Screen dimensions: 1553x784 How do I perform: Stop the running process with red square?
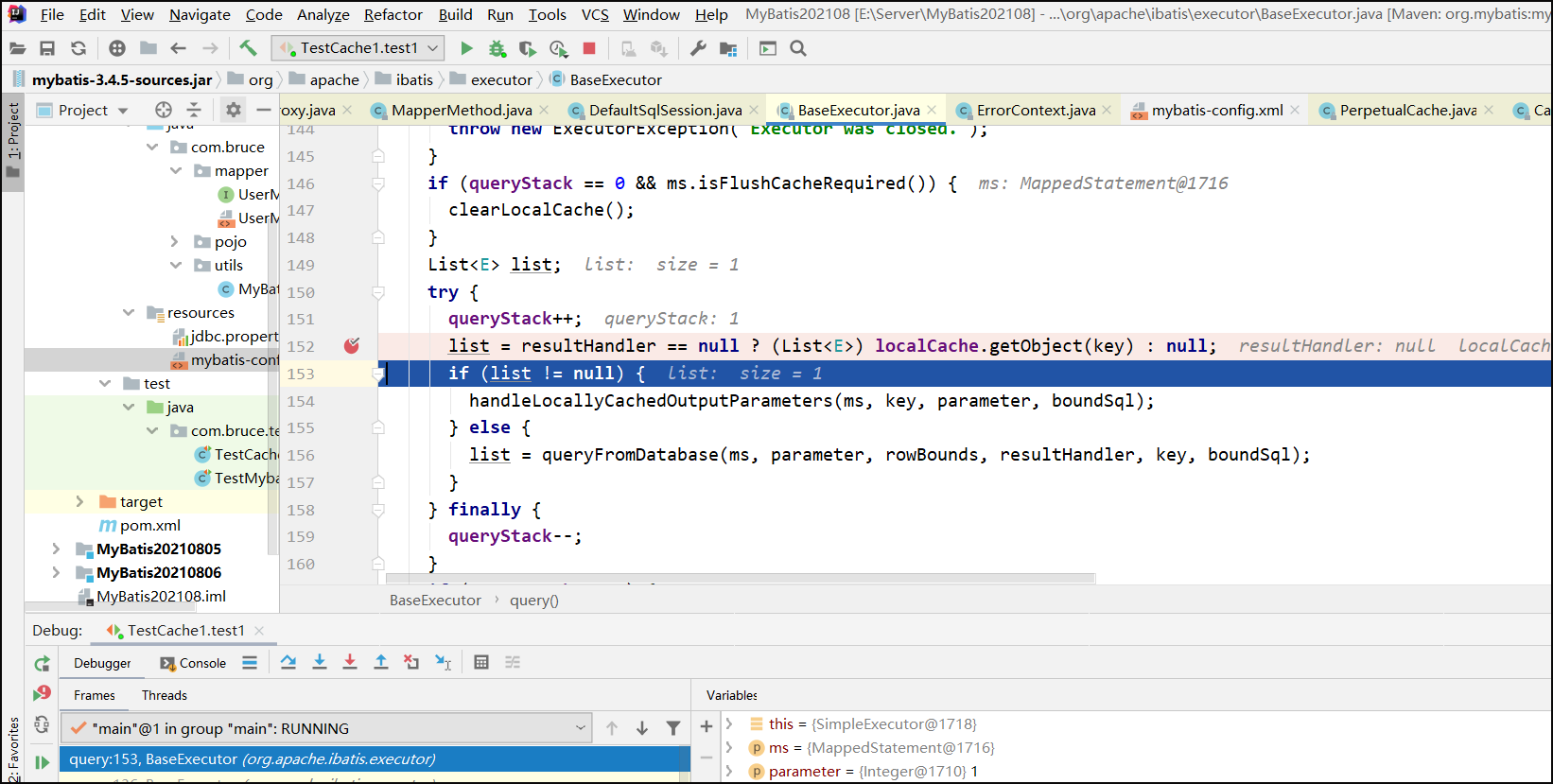(x=589, y=48)
